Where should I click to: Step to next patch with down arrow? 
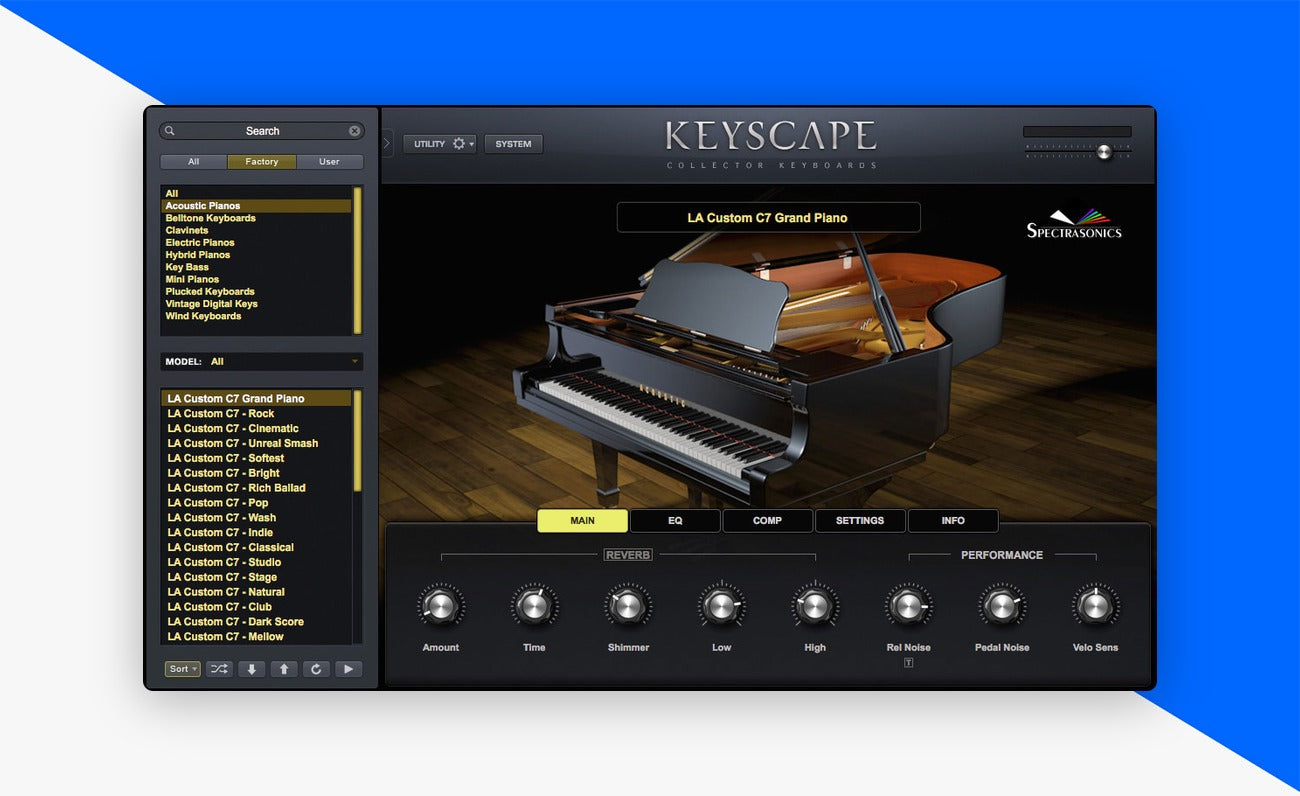pos(251,669)
